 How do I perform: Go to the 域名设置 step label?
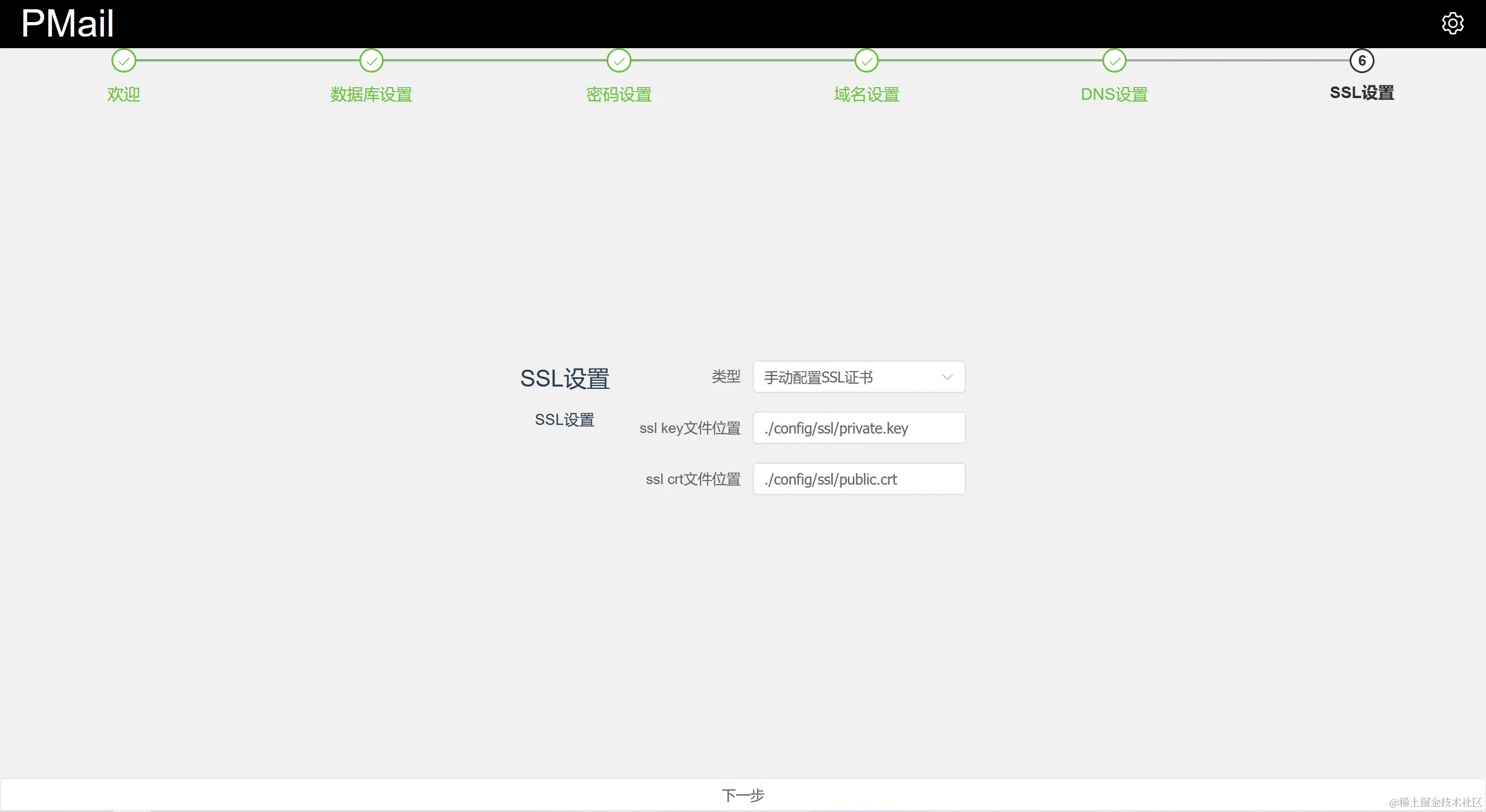coord(867,94)
